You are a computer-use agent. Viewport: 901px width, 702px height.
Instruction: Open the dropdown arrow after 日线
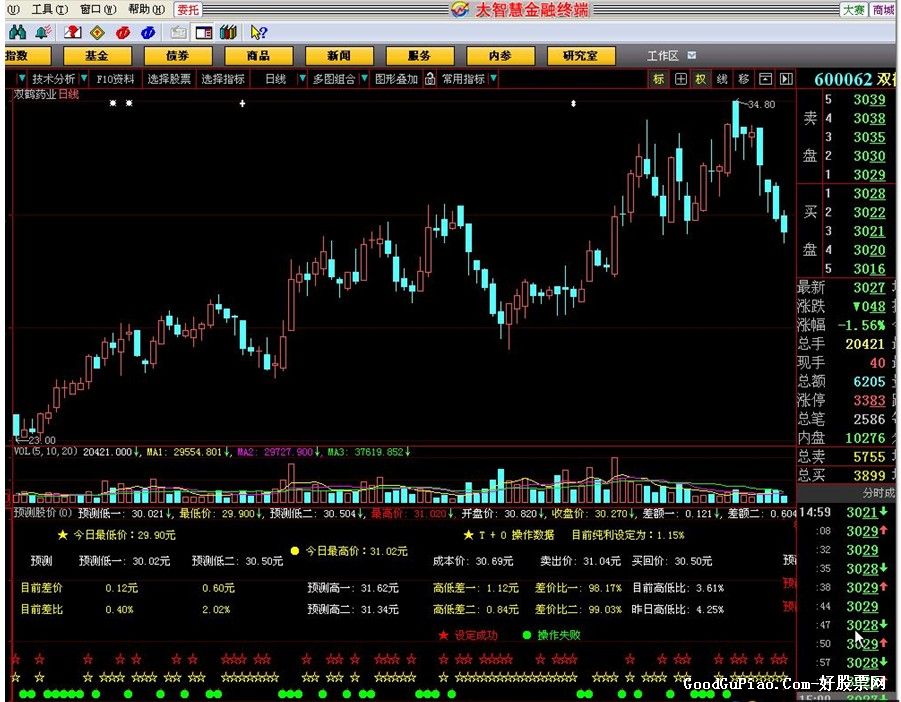coord(302,78)
